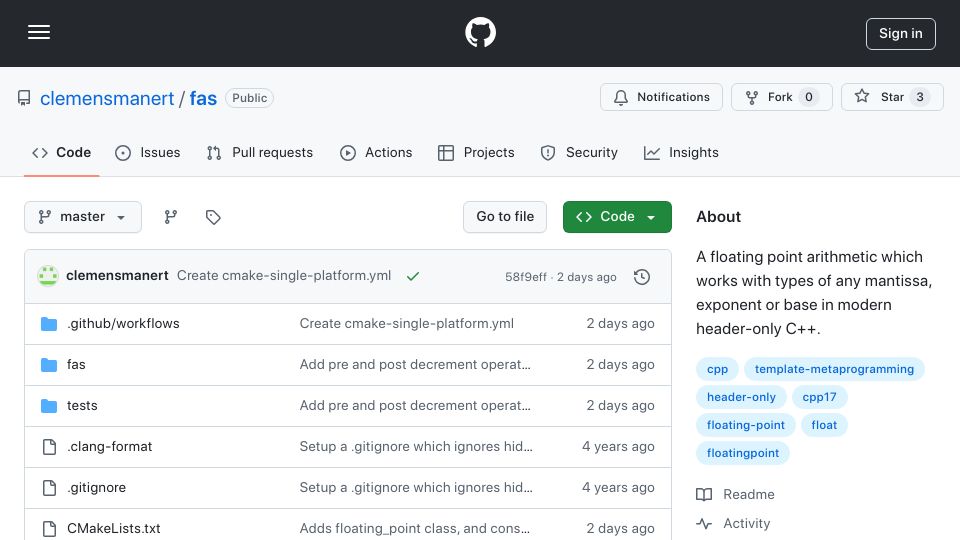
Task: Select the floatingpoint topic tag
Action: point(743,454)
